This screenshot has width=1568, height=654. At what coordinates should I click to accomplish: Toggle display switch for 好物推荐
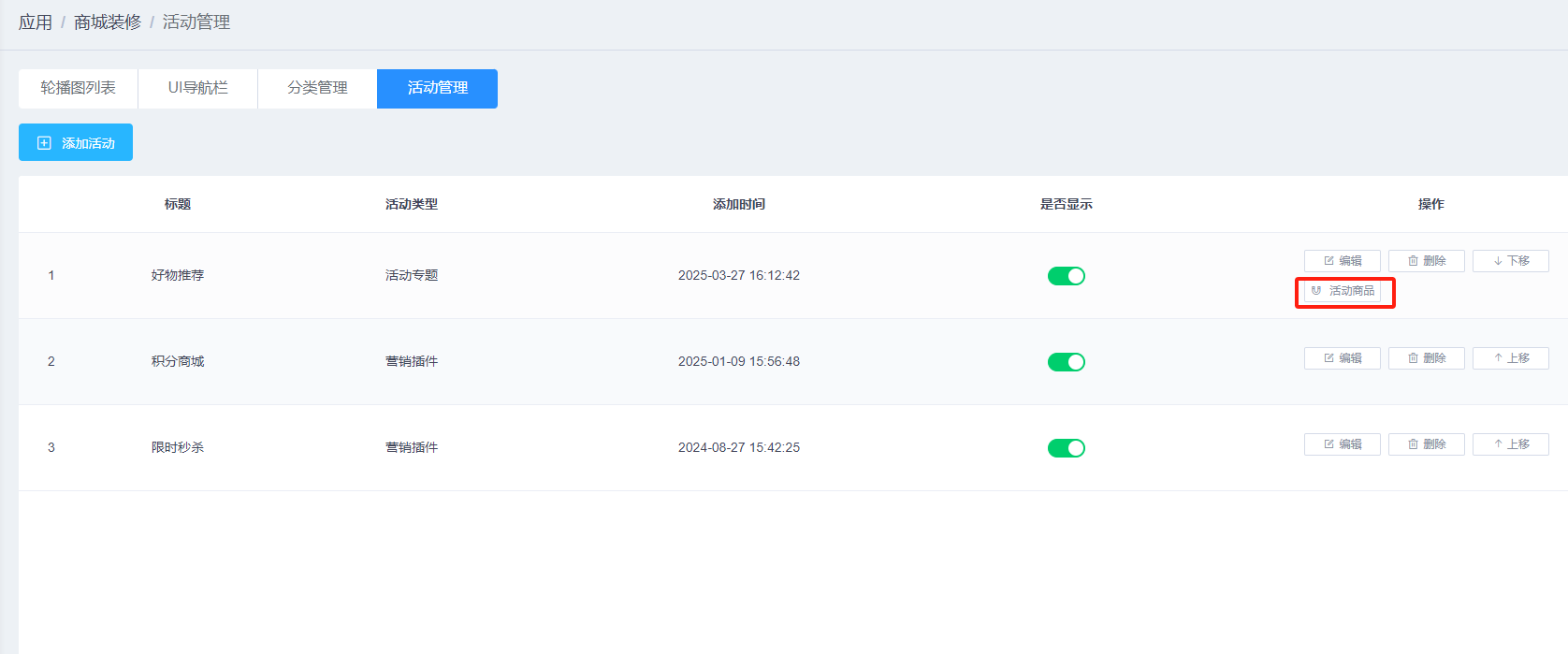point(1066,276)
